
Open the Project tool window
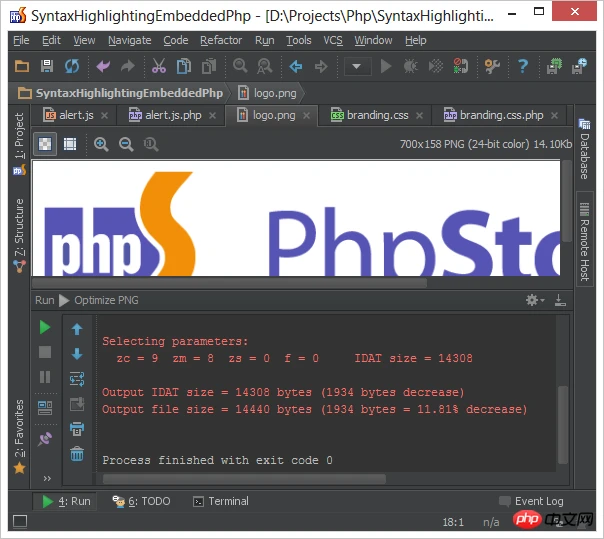(19, 143)
